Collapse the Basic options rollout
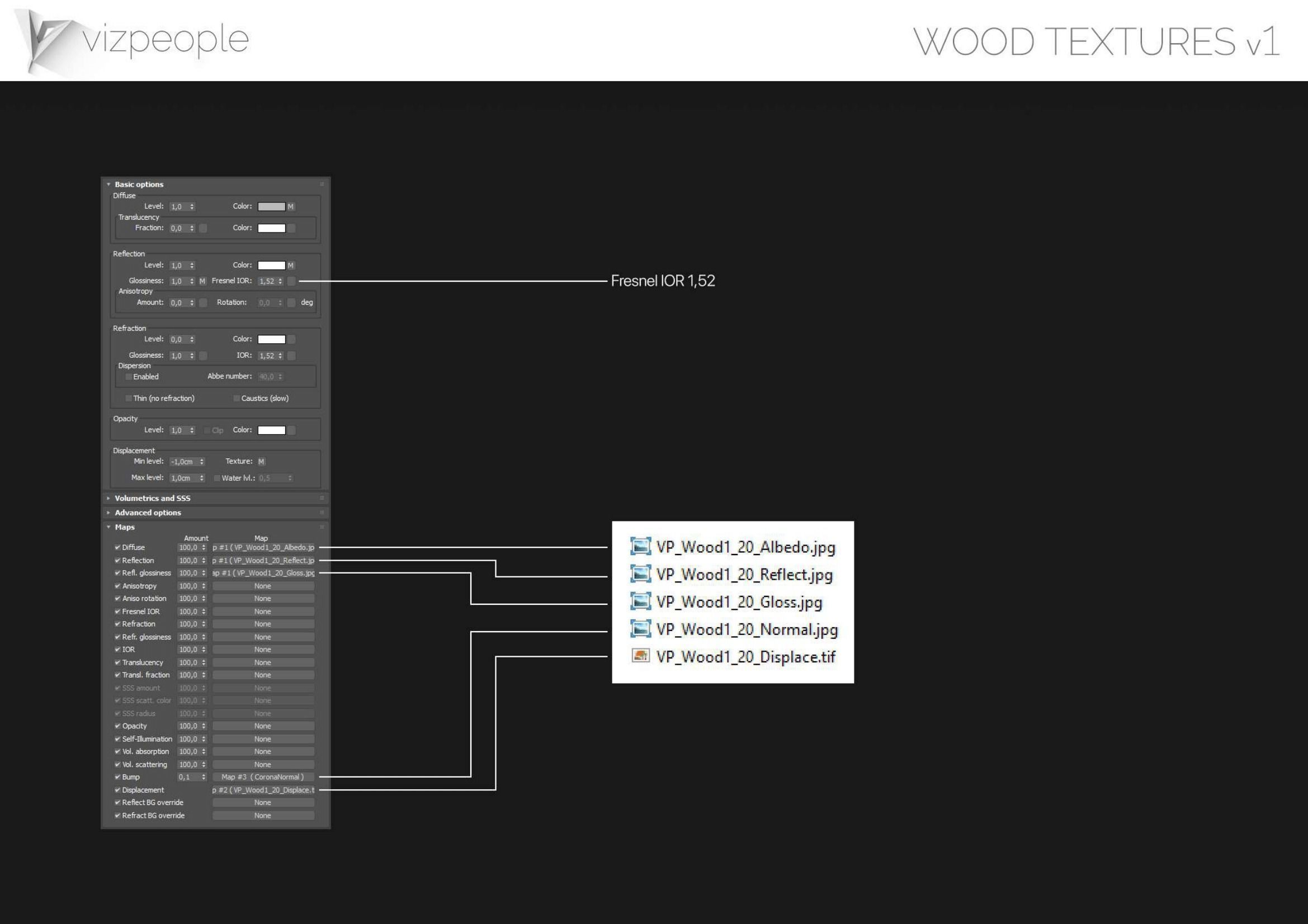 point(139,184)
